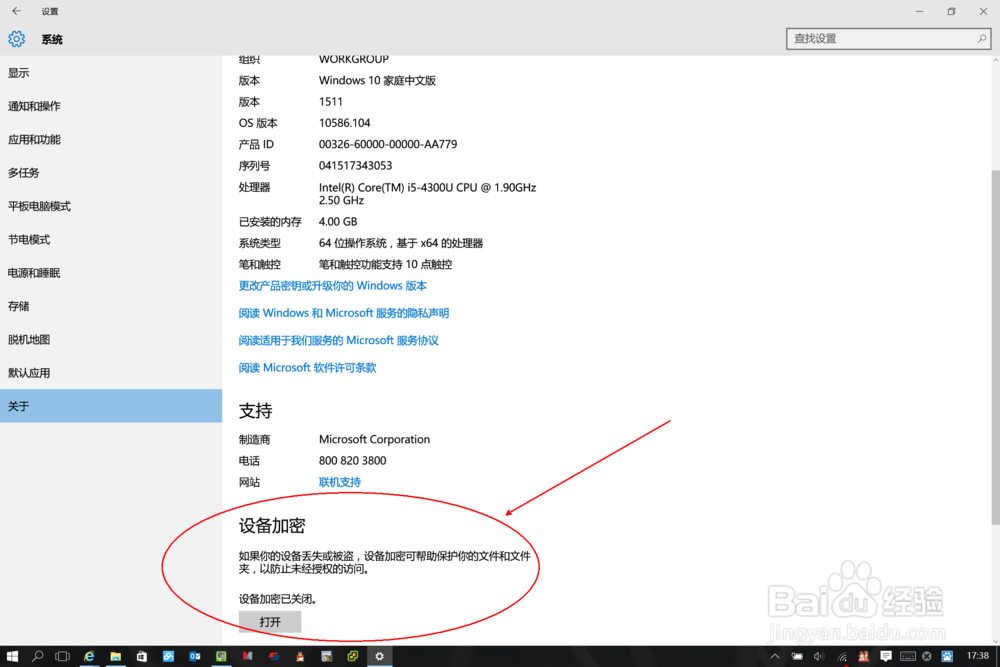The image size is (1000, 667).
Task: Open the Windows Start menu
Action: (x=12, y=656)
